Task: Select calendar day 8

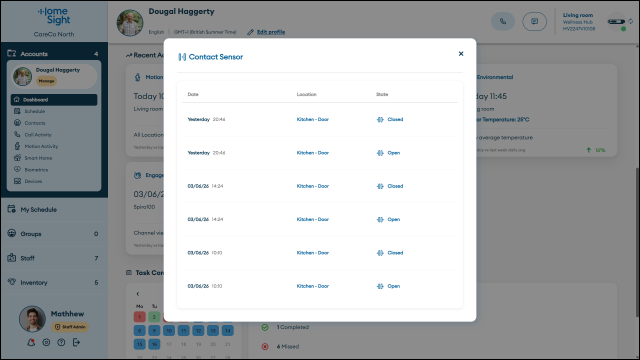Action: pyautogui.click(x=140, y=330)
